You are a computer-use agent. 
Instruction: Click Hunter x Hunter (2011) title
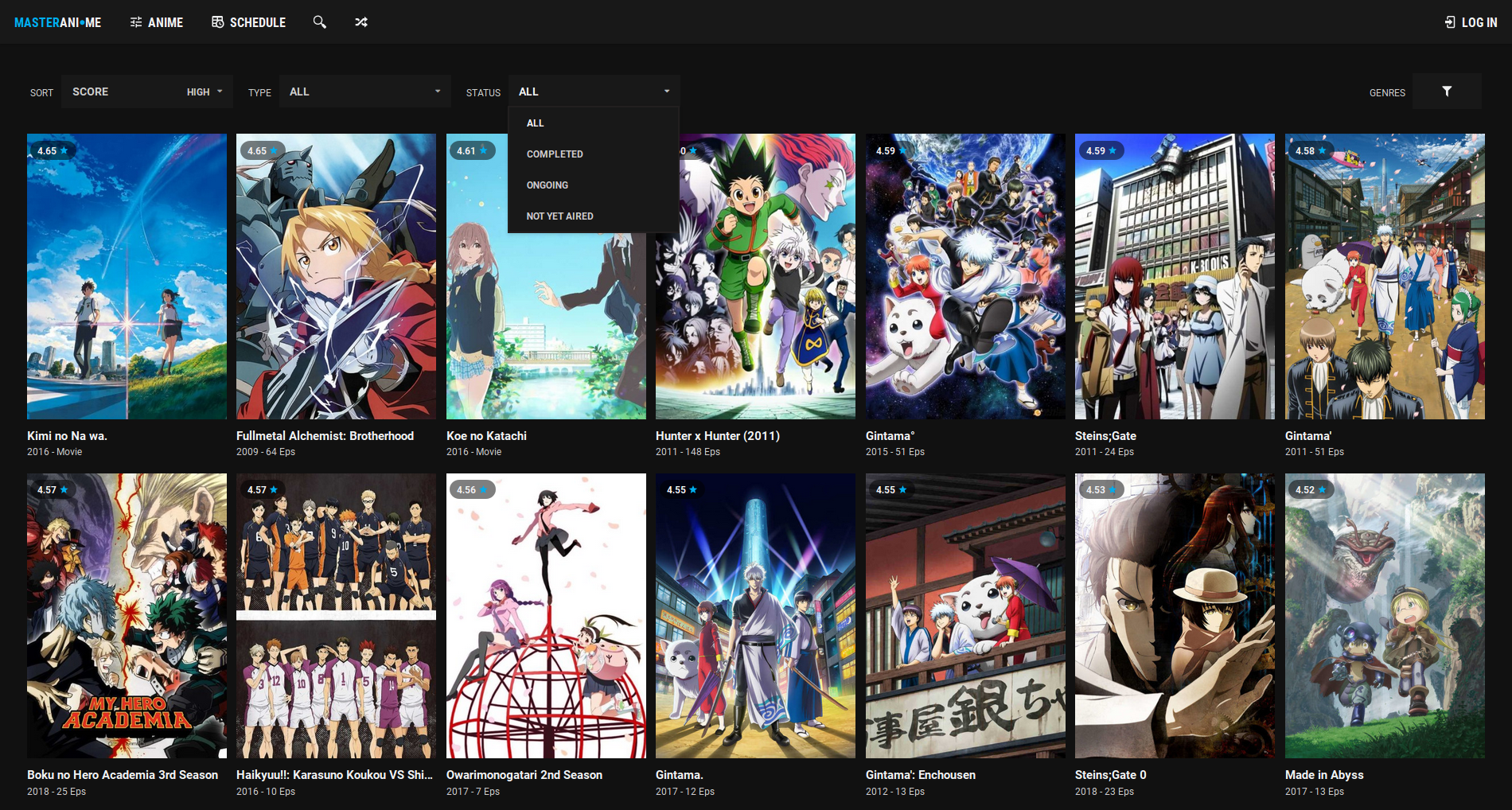coord(718,436)
